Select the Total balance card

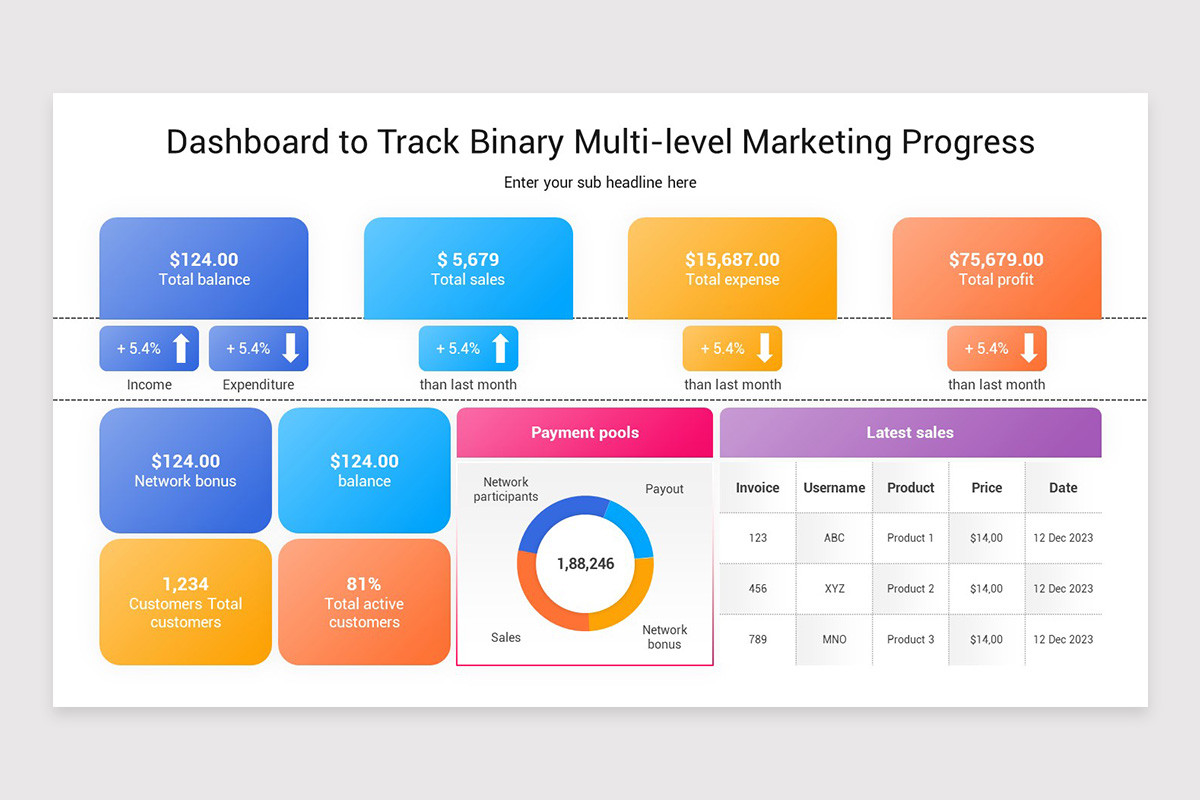[204, 268]
